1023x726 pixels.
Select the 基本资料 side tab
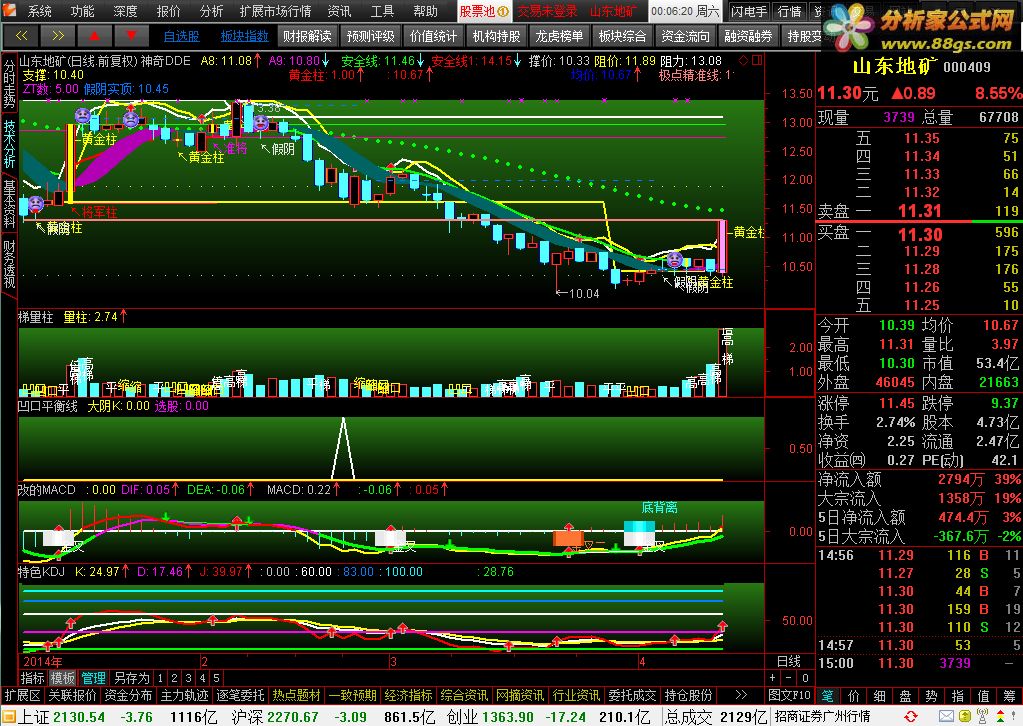click(x=9, y=204)
